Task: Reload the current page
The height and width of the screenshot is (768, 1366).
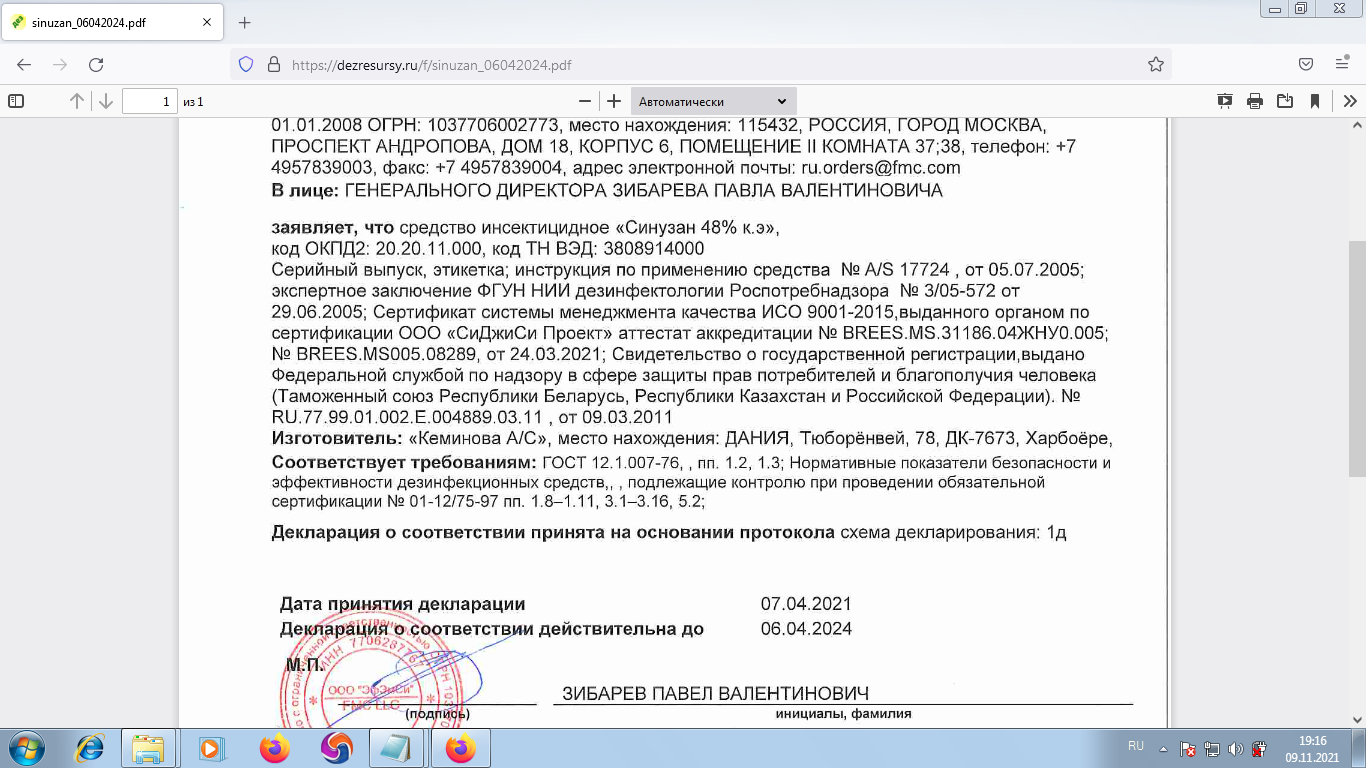Action: (x=96, y=64)
